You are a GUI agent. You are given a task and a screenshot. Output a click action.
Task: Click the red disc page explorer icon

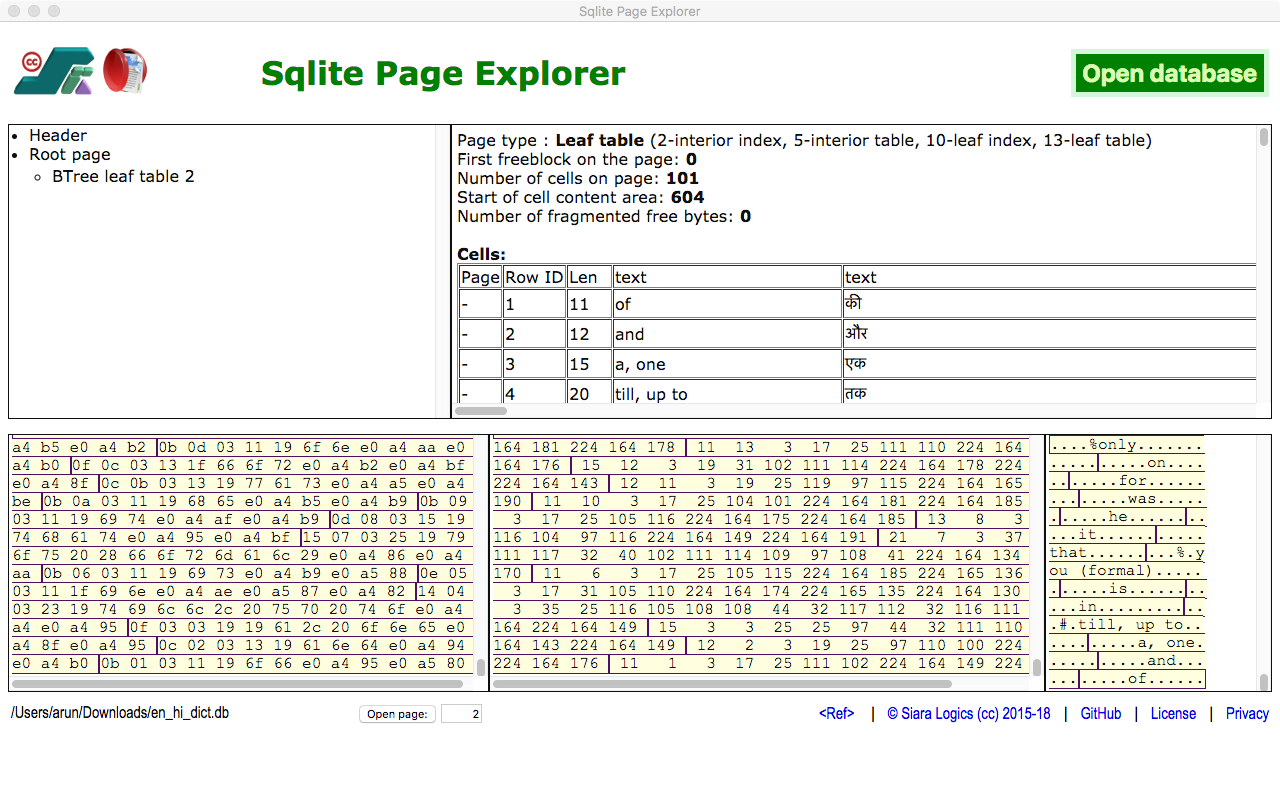[125, 70]
